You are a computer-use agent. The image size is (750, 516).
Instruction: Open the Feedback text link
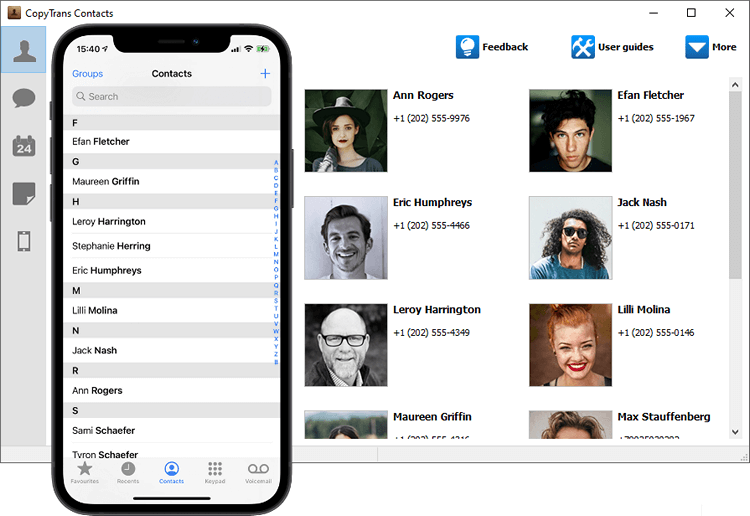point(505,47)
